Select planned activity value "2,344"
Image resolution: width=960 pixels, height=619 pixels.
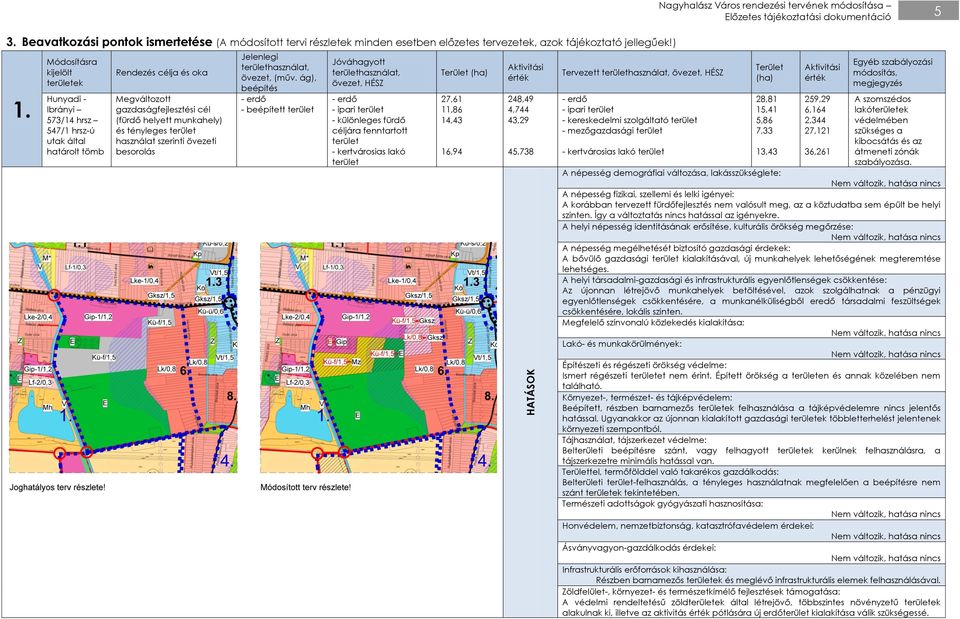(x=815, y=120)
